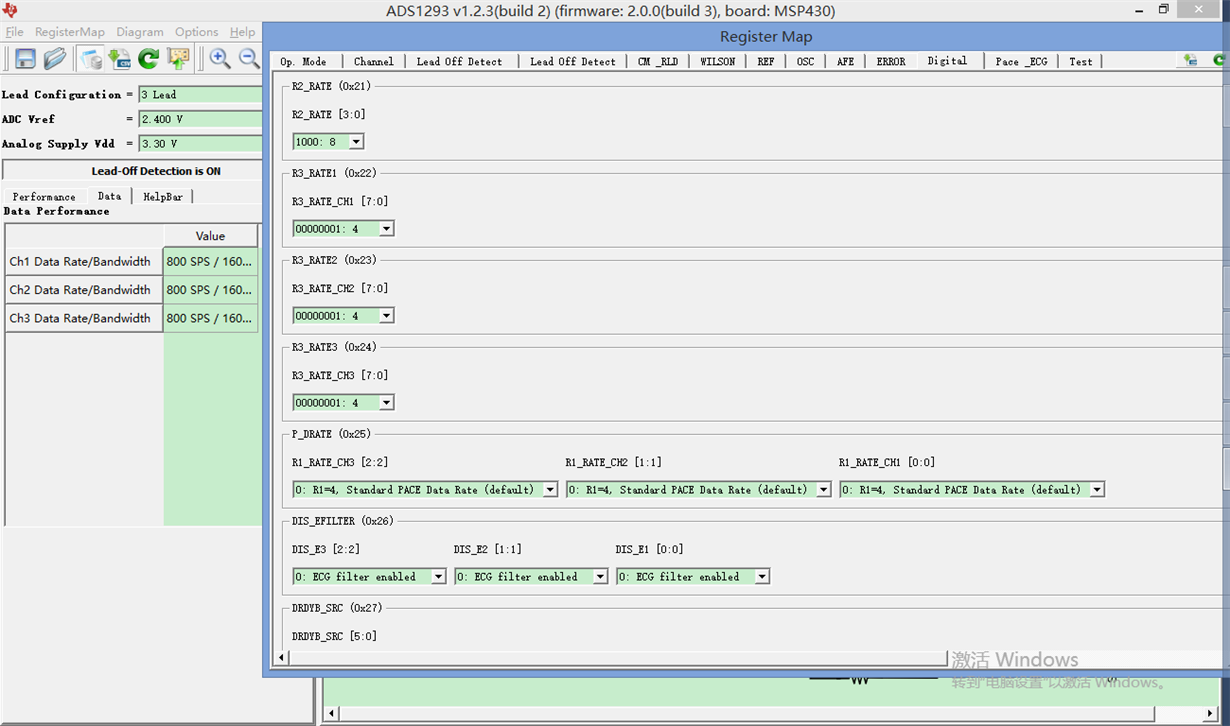
Task: Restore down the ADS1293 main window
Action: tap(1164, 10)
